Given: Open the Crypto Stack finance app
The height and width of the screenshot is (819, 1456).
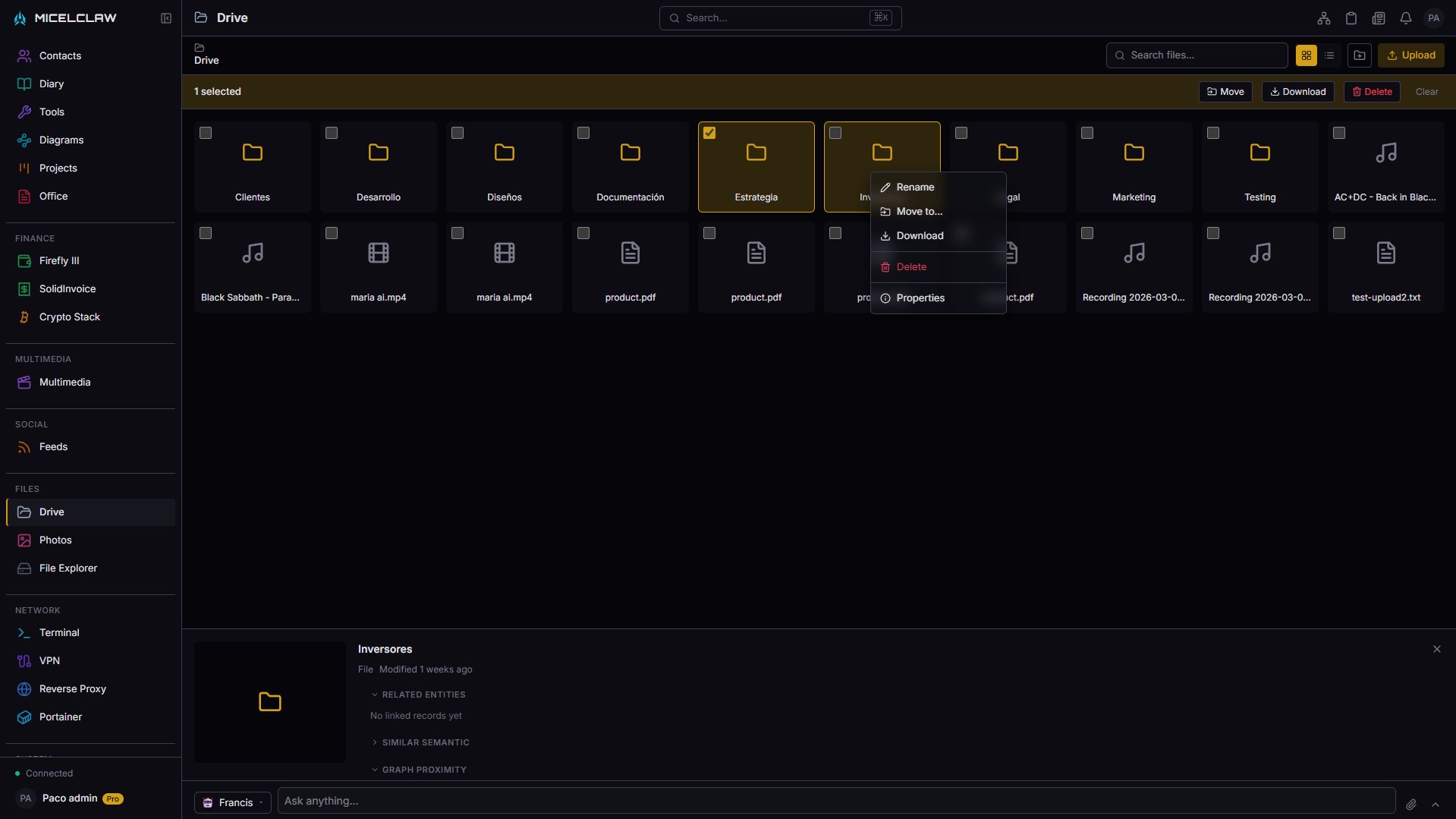Looking at the screenshot, I should pyautogui.click(x=69, y=317).
